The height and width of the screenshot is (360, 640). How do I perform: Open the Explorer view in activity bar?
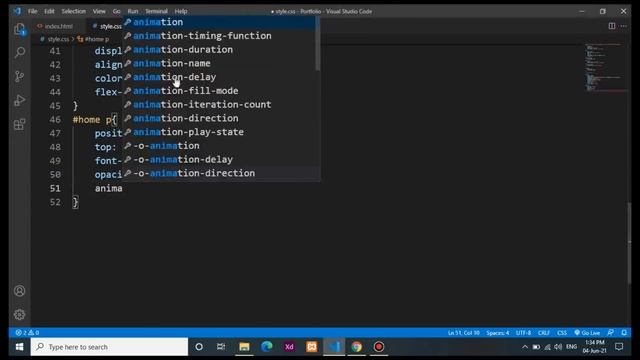20,29
